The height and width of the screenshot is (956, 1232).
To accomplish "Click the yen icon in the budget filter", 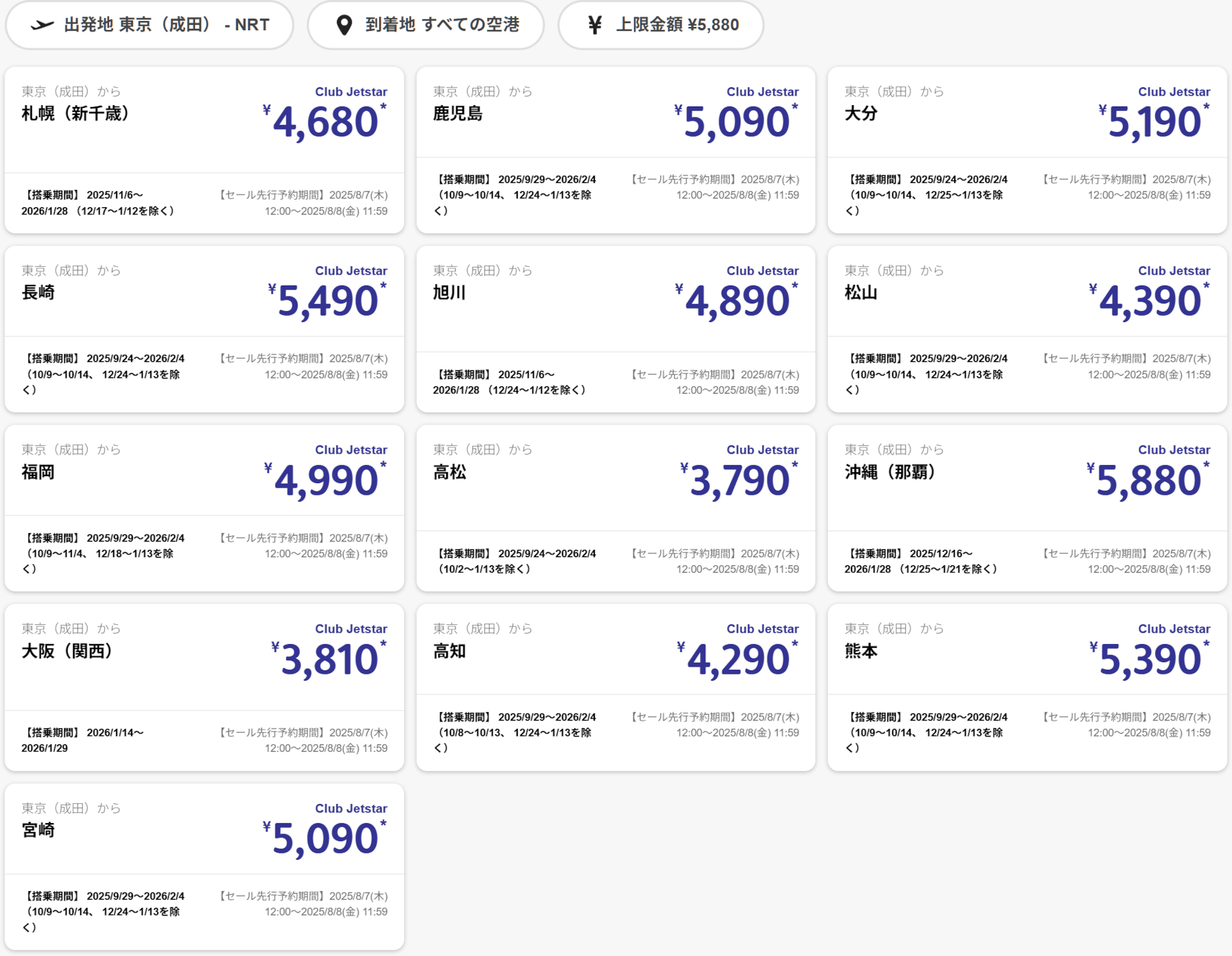I will [x=595, y=25].
